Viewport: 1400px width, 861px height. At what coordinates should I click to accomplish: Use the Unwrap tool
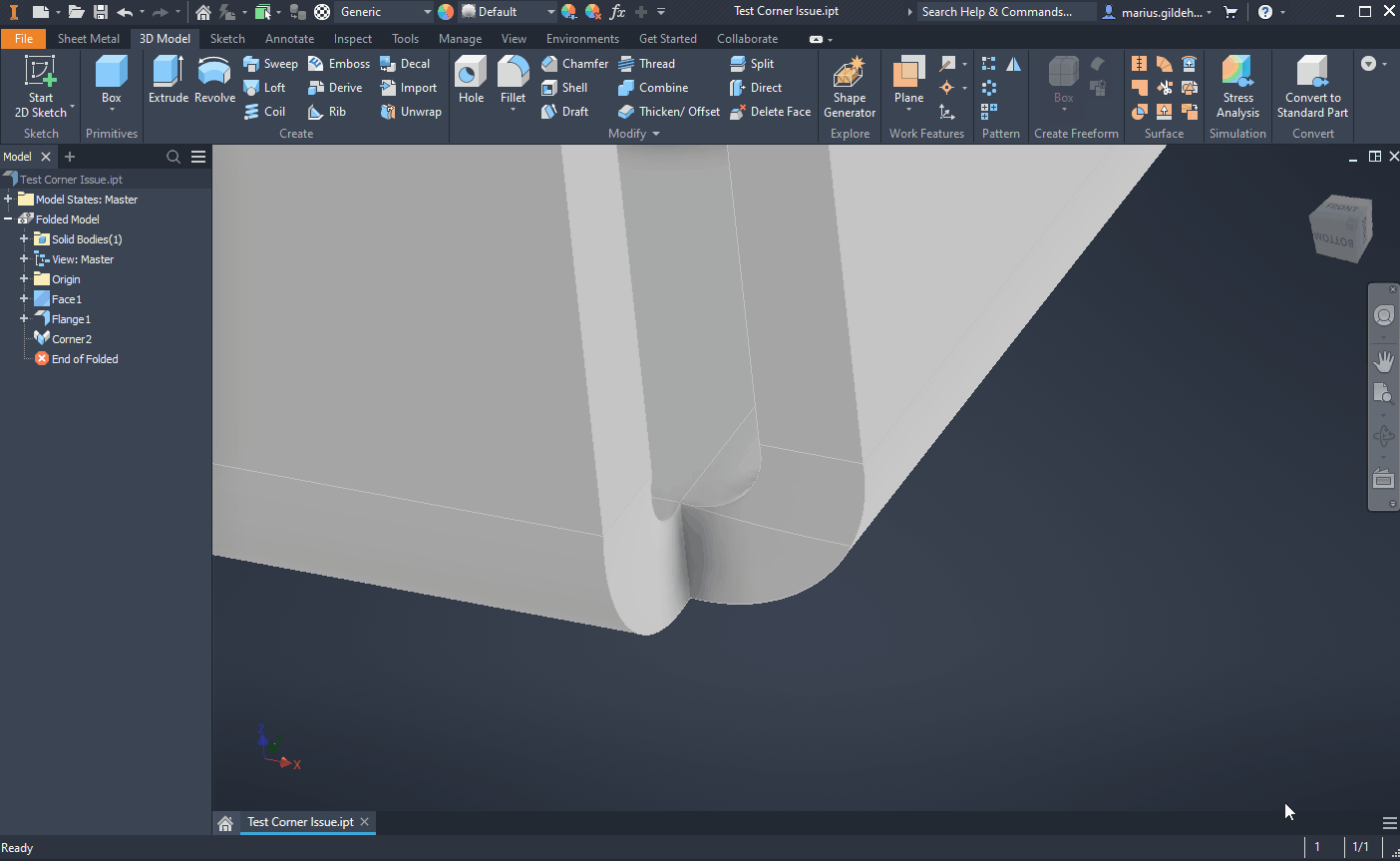pos(411,112)
